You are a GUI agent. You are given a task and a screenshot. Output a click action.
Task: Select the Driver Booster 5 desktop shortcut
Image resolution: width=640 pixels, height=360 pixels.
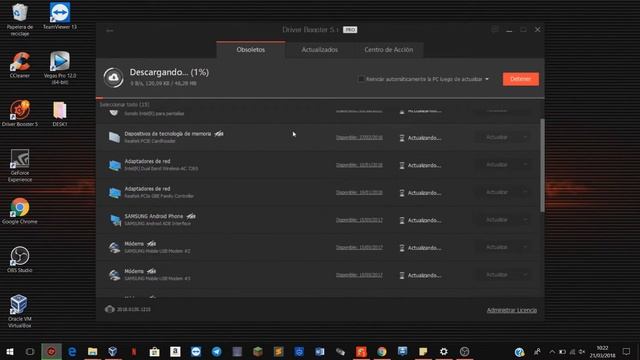coord(20,113)
